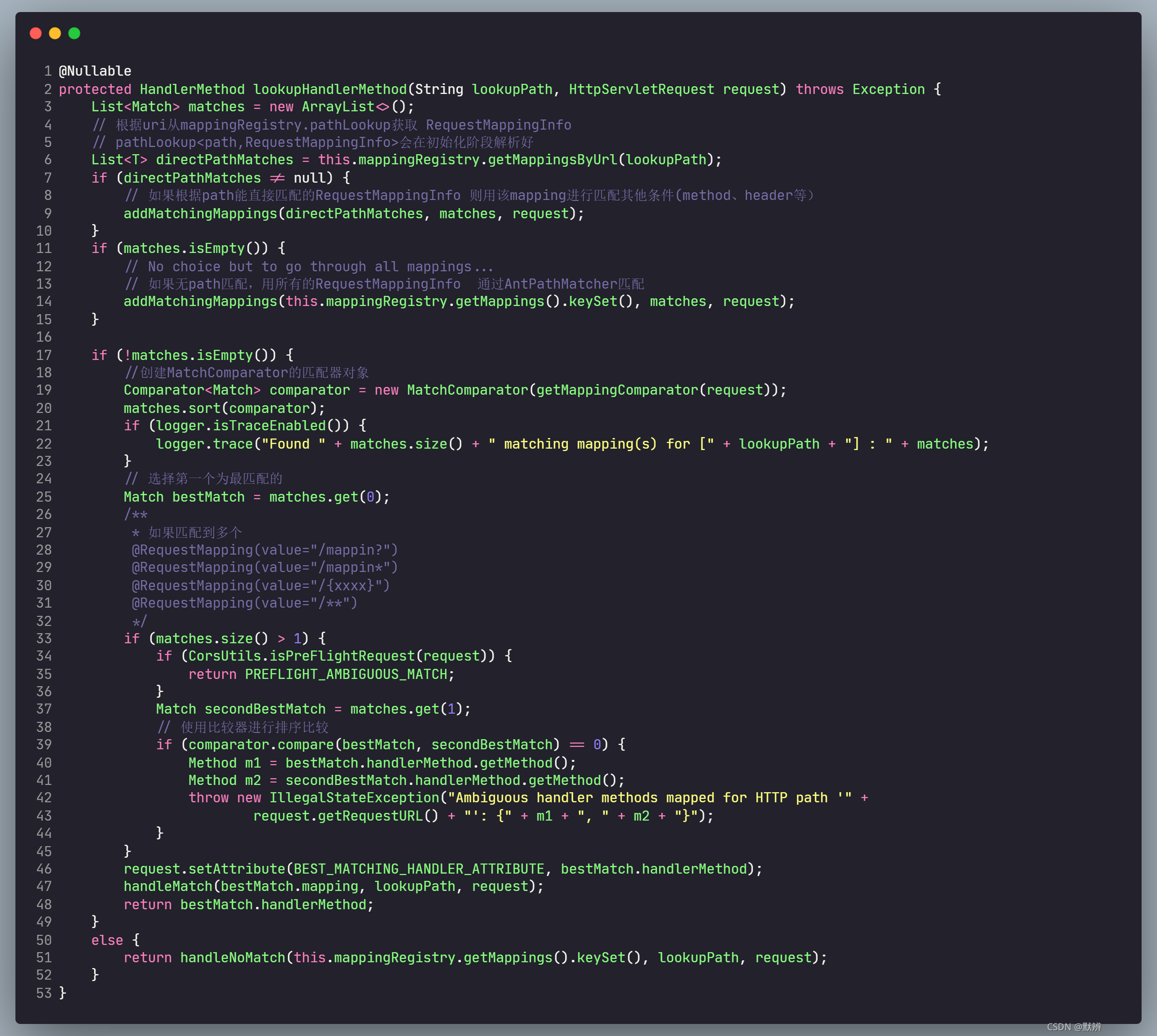
Task: Click 'comparator.compare' call on line 39
Action: tap(261, 745)
